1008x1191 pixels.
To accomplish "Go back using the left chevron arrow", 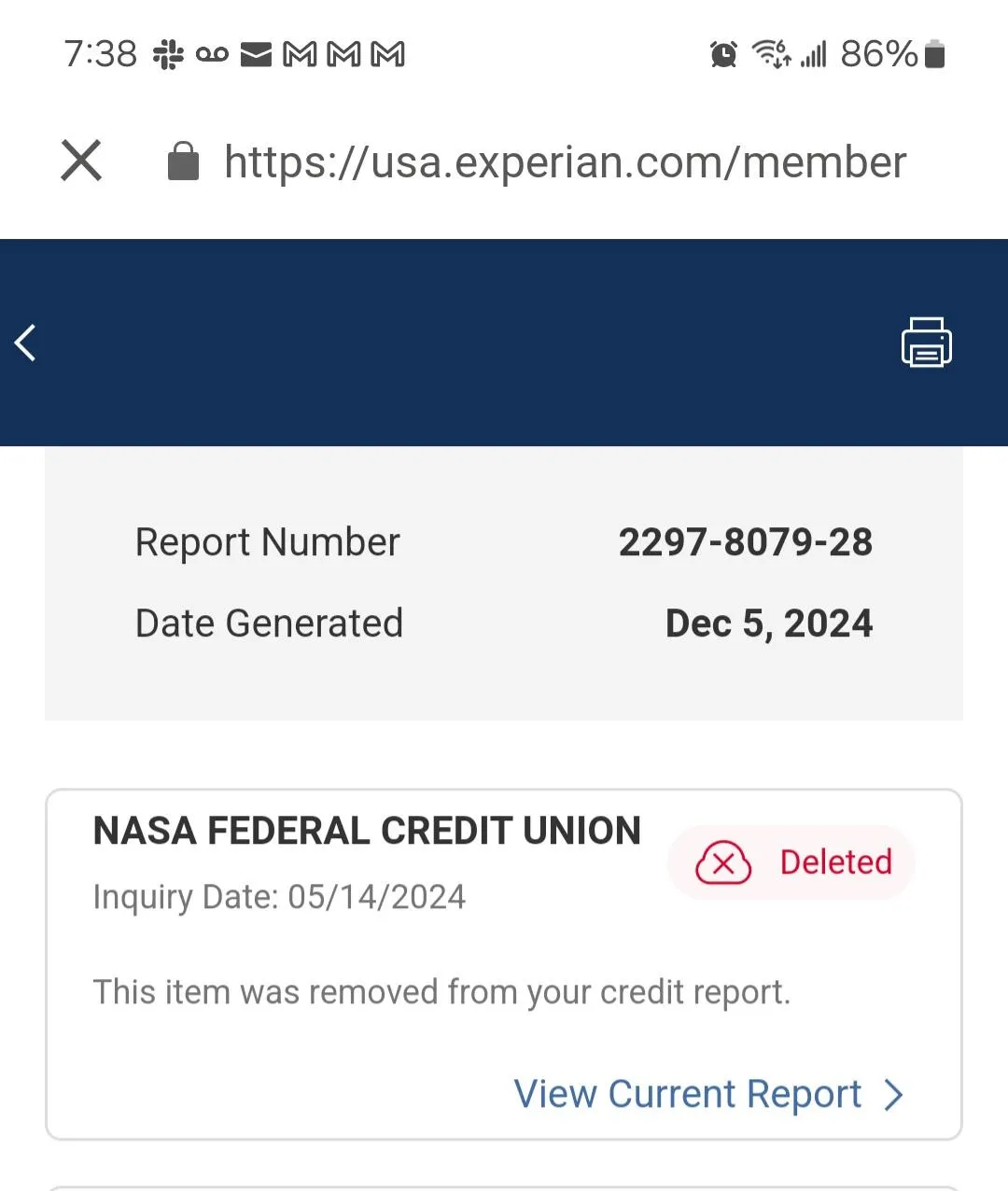I will [26, 343].
